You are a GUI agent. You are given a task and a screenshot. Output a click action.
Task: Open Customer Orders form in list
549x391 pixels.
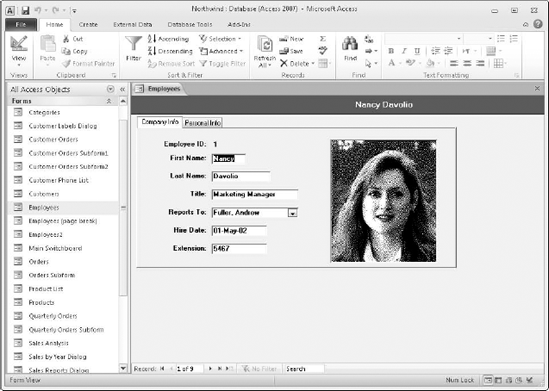(x=53, y=139)
